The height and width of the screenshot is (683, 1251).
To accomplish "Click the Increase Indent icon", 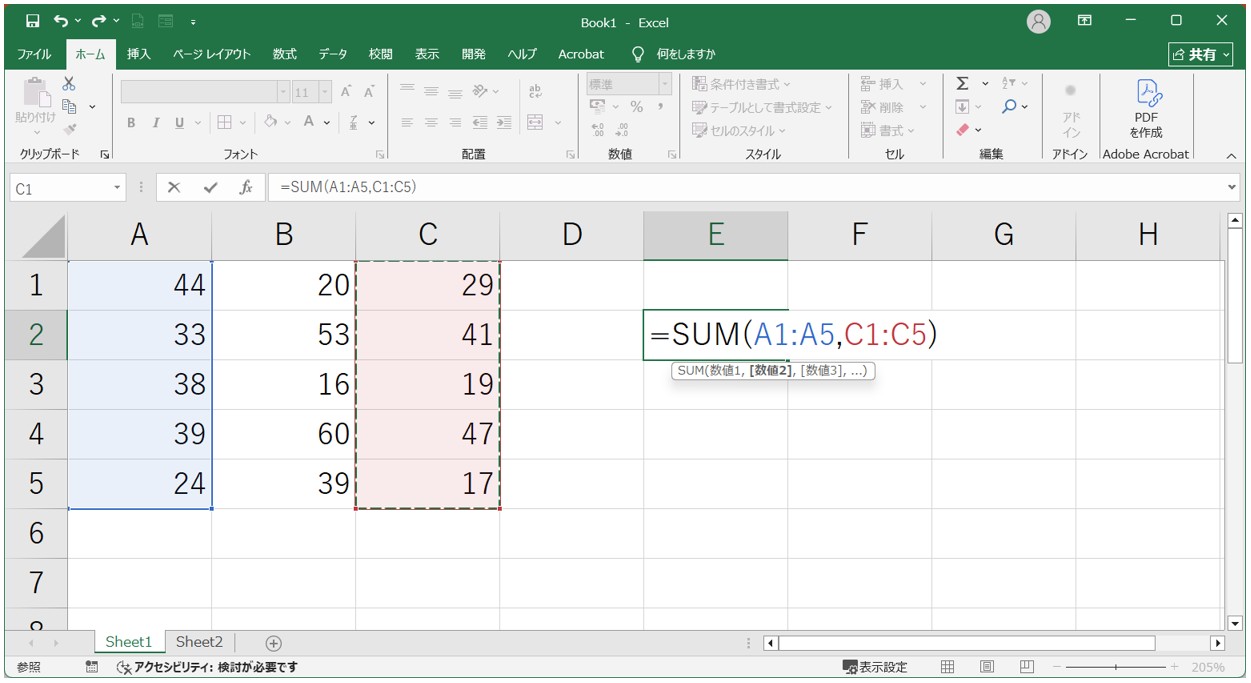I will tap(504, 123).
